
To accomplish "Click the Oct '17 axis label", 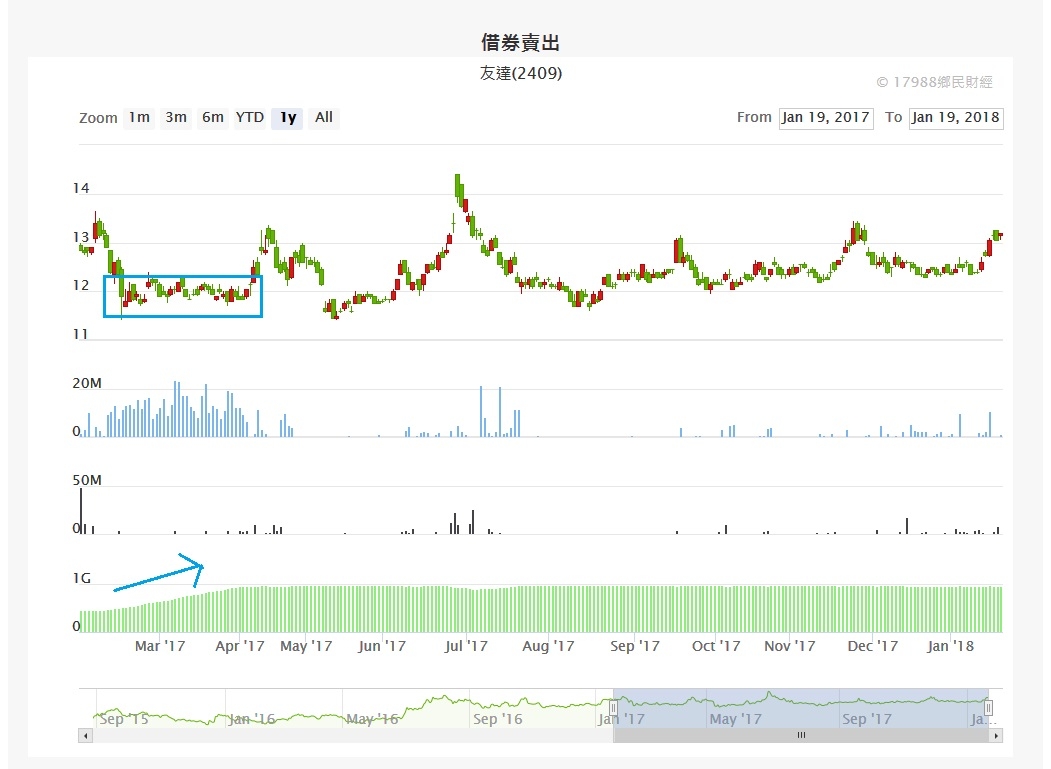I will [716, 646].
